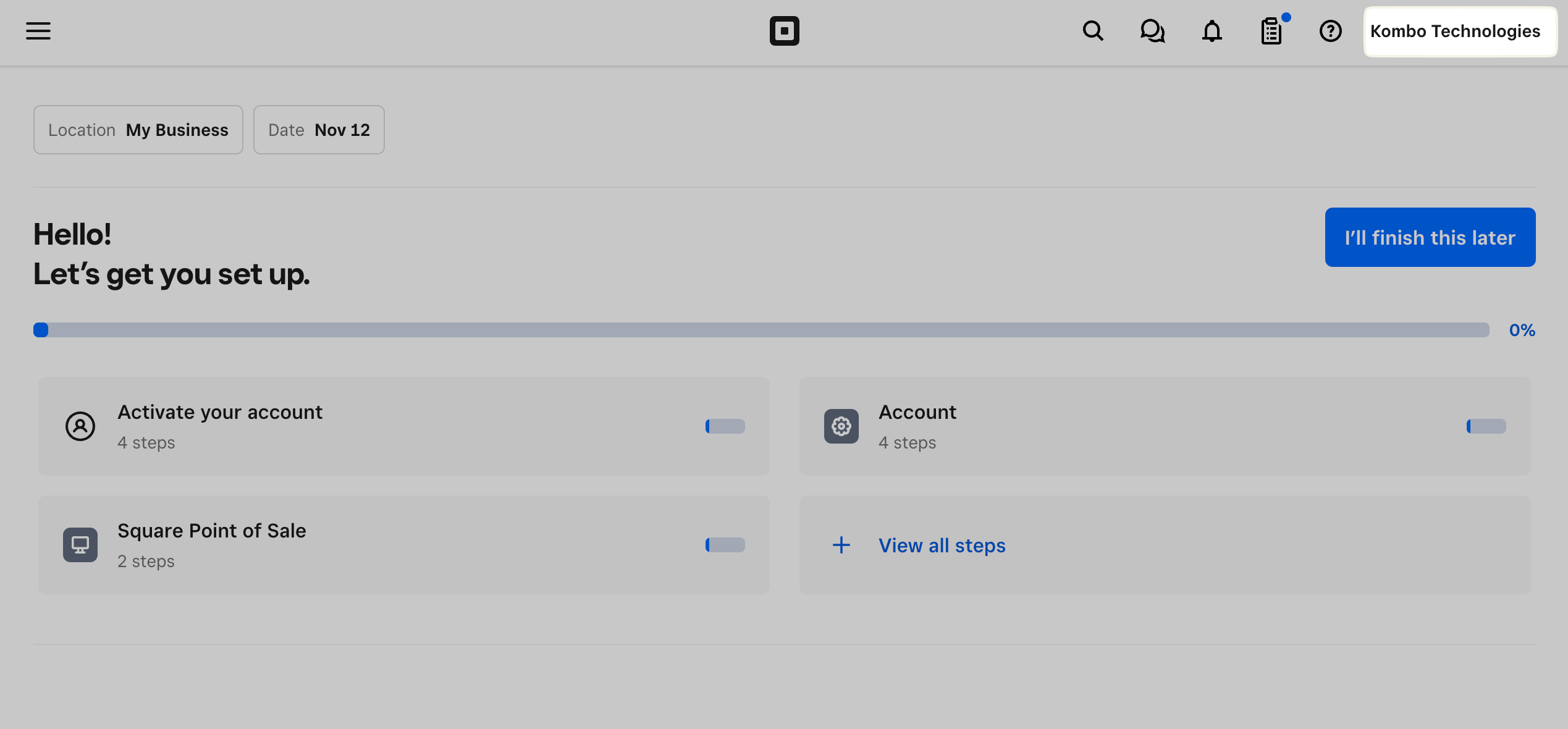Open the Activate your account card
Screen dimensions: 1568x729
coord(403,426)
